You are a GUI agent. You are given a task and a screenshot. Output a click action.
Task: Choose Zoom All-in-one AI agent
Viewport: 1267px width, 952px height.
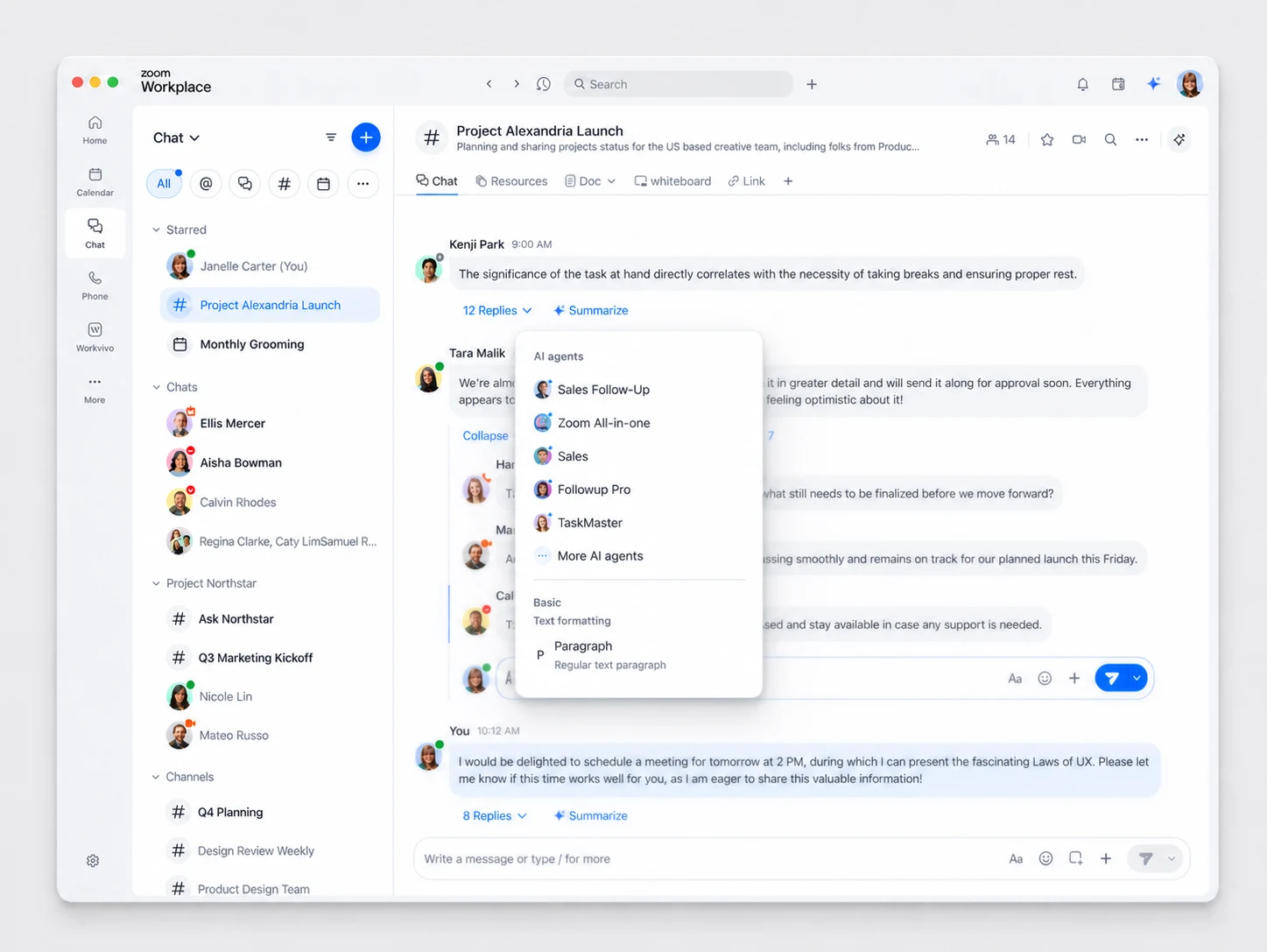[x=638, y=423]
